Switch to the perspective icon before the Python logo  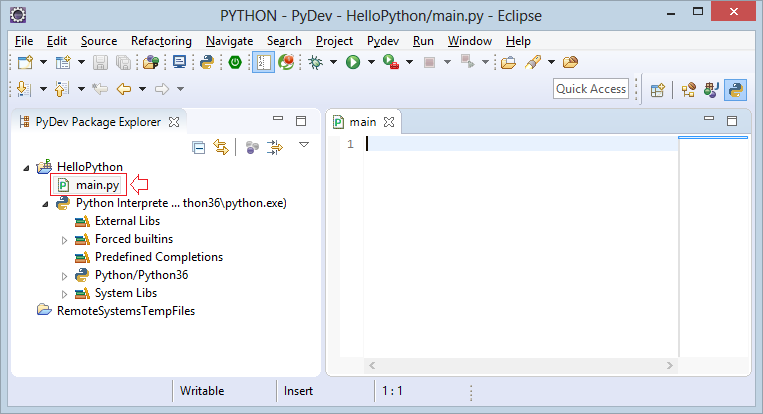click(x=711, y=90)
